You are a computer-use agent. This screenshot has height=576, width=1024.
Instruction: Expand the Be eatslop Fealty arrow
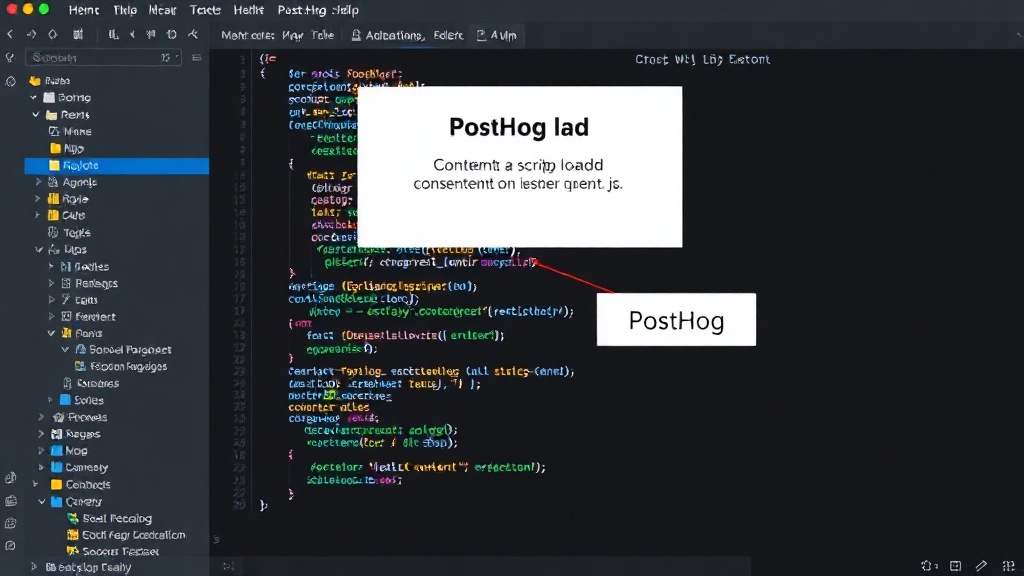pos(34,567)
